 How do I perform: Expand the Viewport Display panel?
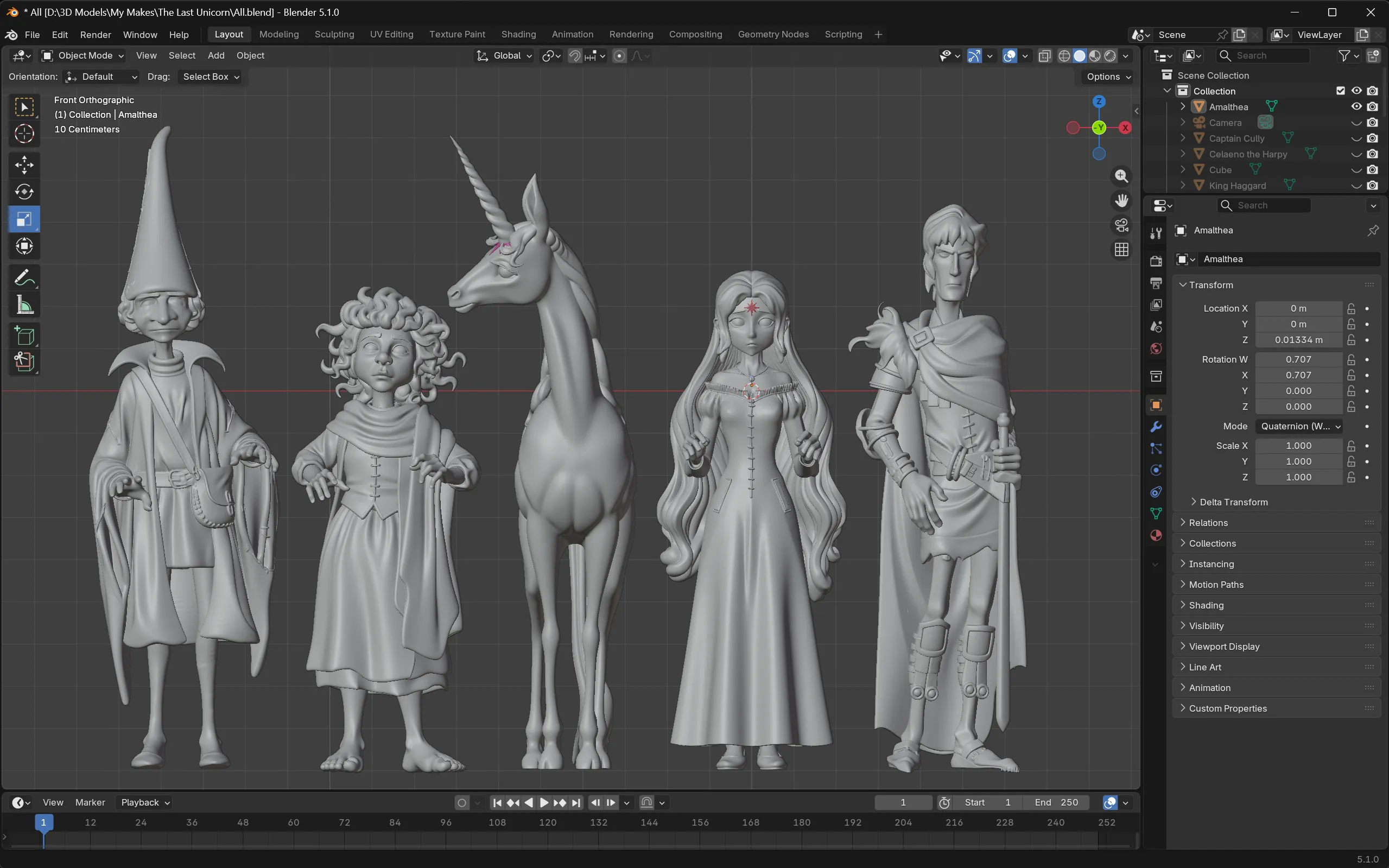click(1277, 647)
